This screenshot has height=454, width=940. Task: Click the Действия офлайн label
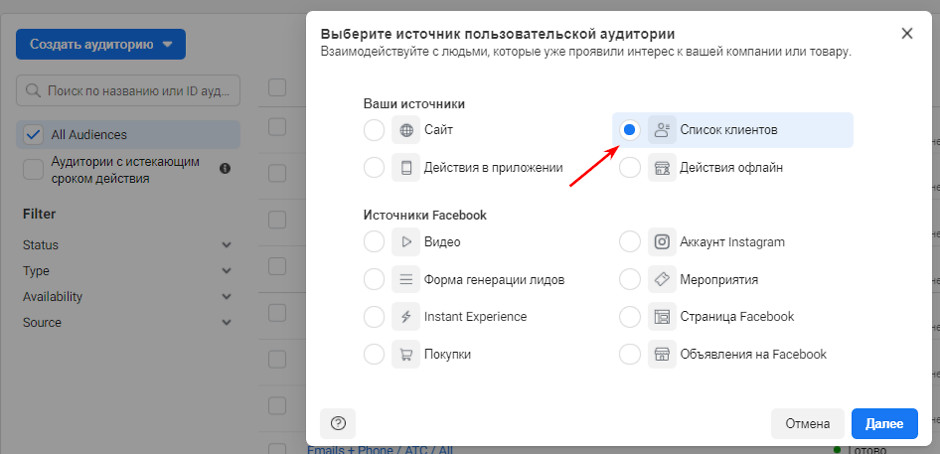click(x=731, y=168)
